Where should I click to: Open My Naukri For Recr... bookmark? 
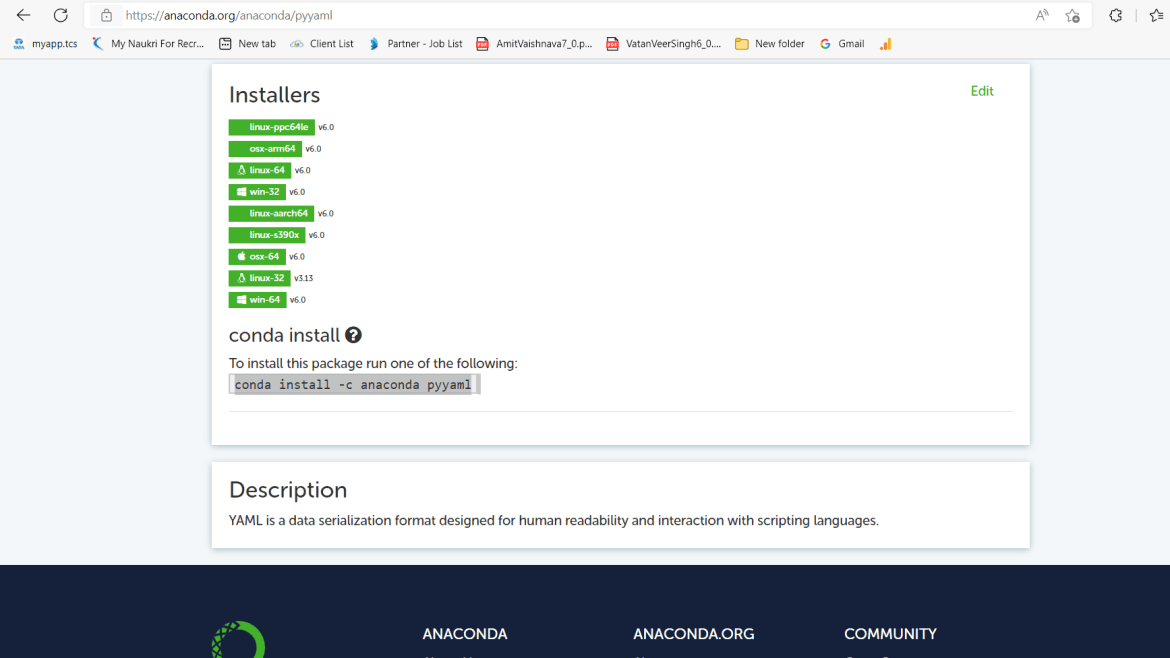tap(148, 44)
